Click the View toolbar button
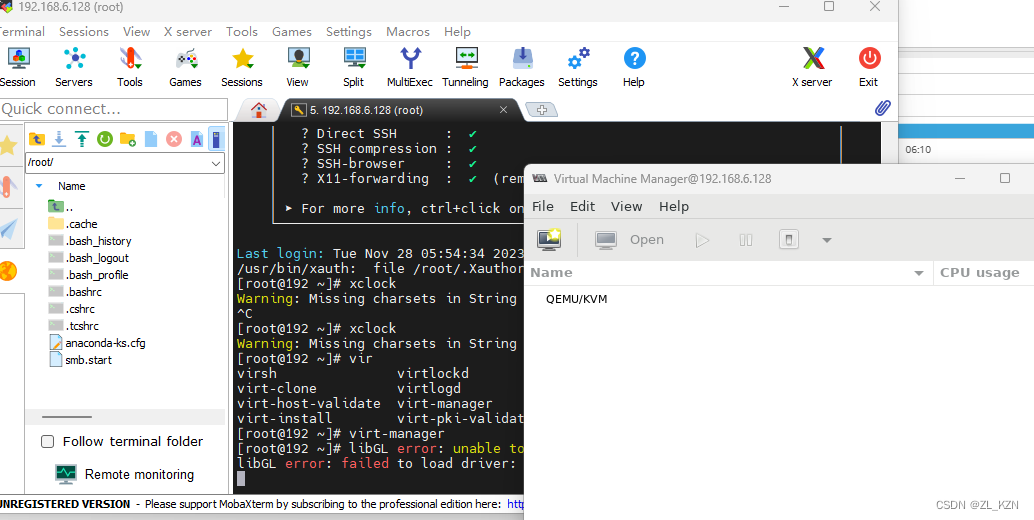Image resolution: width=1034 pixels, height=520 pixels. (297, 68)
